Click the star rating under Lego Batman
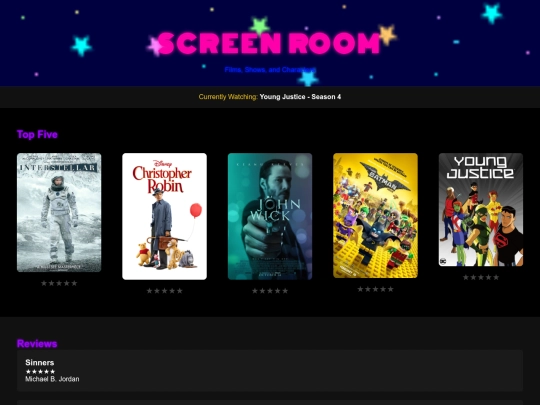 [375, 289]
